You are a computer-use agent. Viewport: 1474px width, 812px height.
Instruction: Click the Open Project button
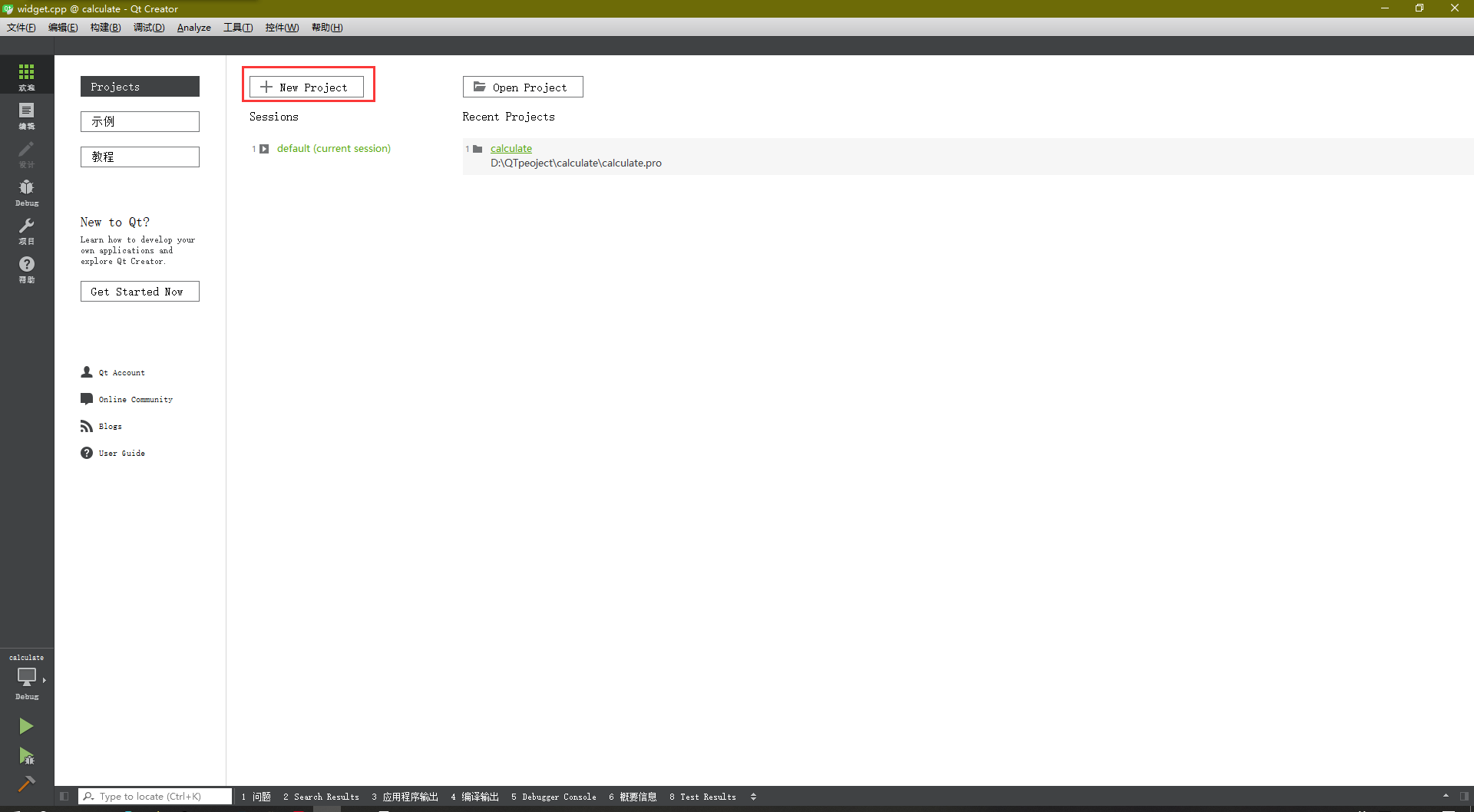pos(523,87)
